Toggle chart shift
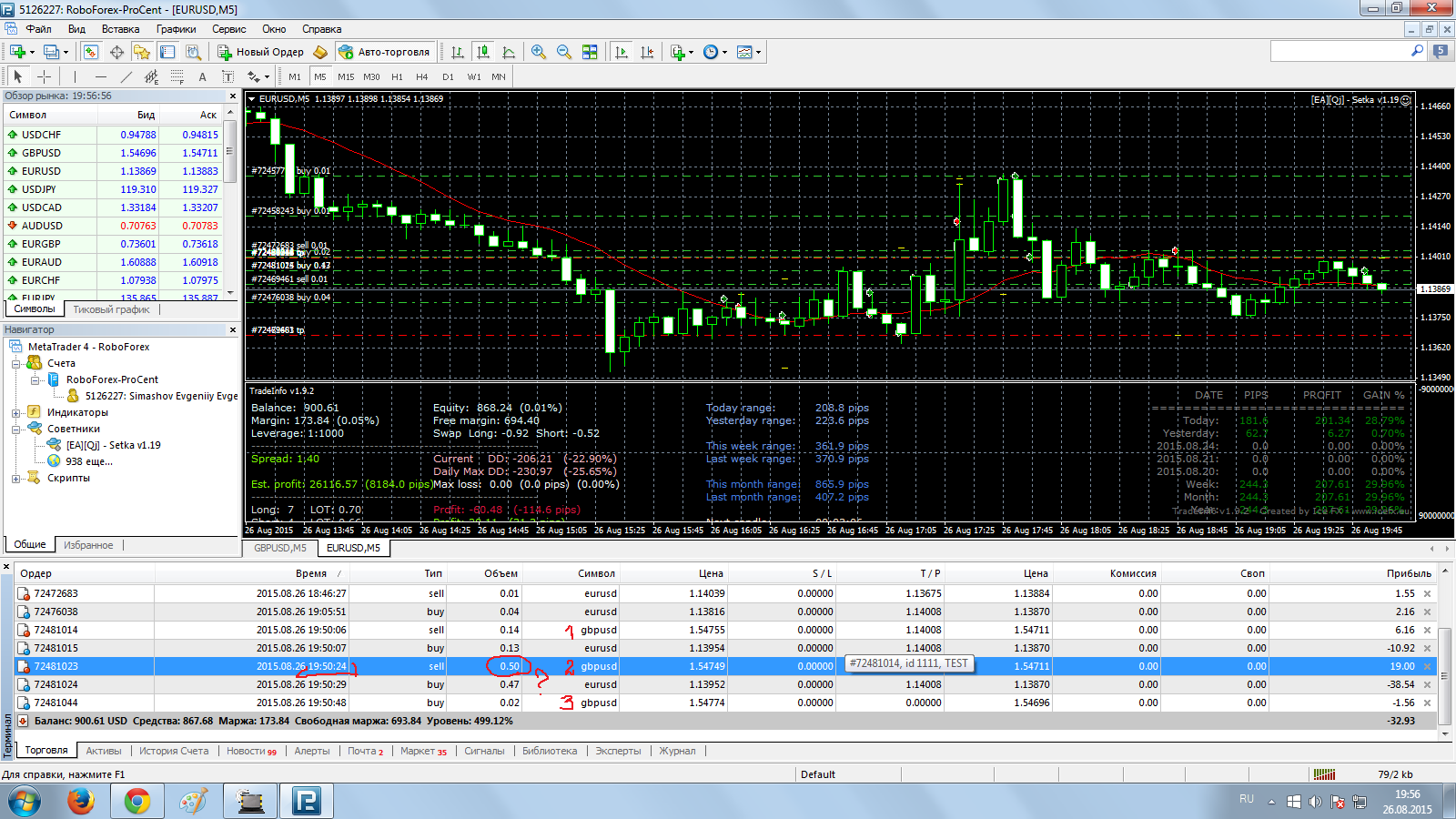This screenshot has height=819, width=1456. tap(647, 52)
